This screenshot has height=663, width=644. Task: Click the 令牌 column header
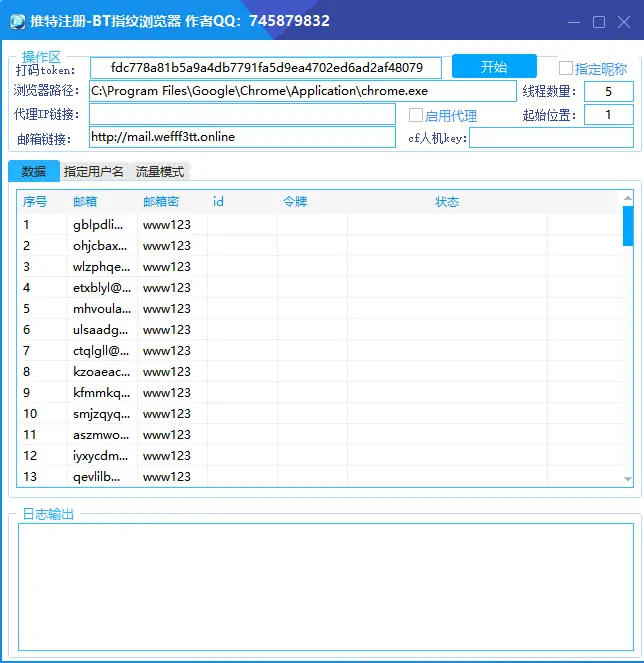click(295, 202)
